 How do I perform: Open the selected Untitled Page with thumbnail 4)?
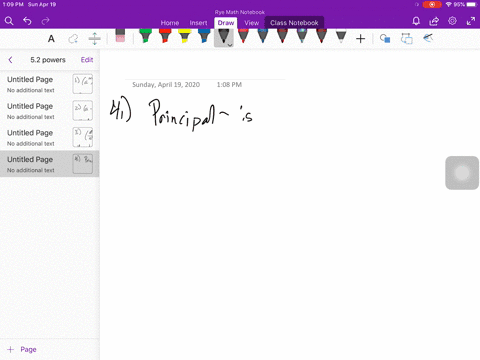point(49,164)
